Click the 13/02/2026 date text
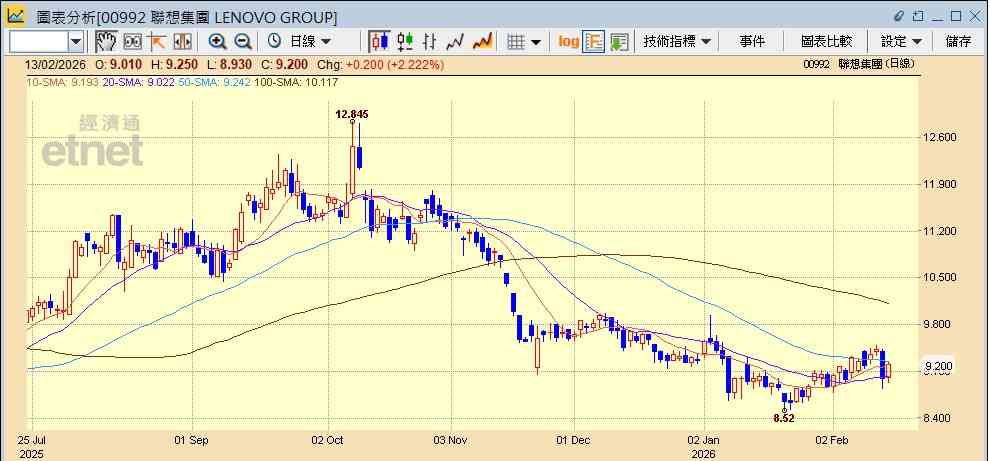This screenshot has height=461, width=990. point(55,64)
